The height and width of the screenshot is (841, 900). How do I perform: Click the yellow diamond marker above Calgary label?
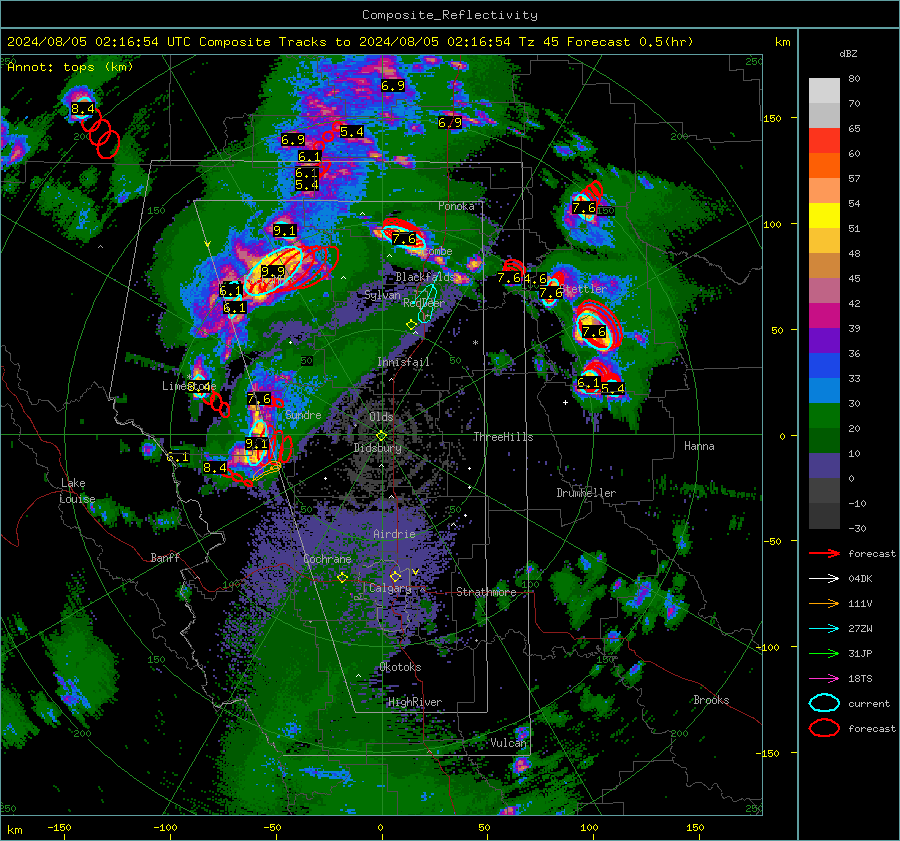tap(395, 576)
